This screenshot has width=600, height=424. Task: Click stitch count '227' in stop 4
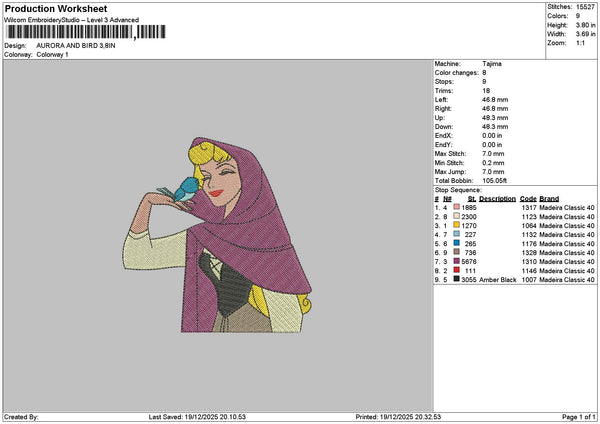(470, 235)
